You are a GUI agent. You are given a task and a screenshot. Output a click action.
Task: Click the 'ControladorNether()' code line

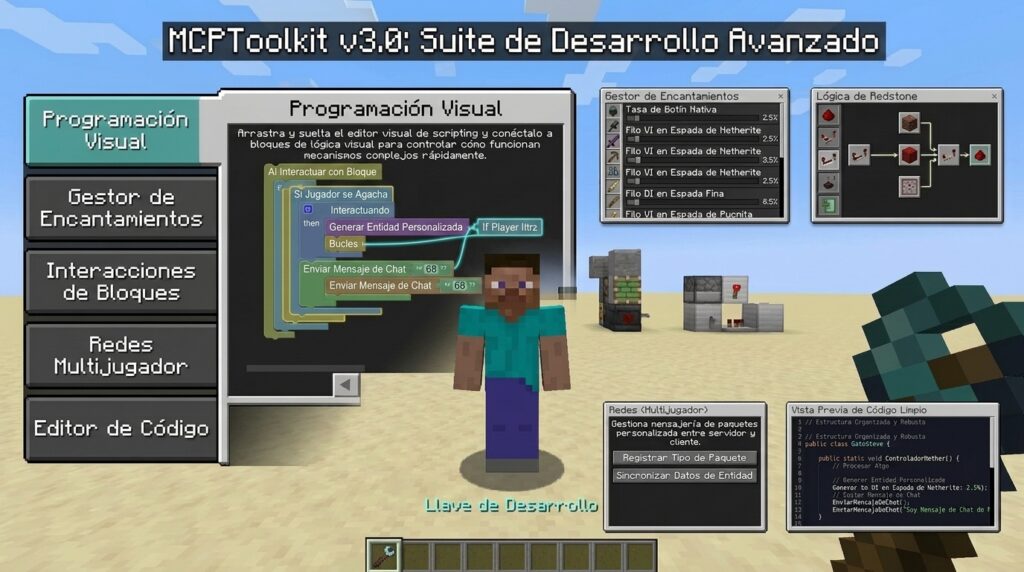point(889,458)
